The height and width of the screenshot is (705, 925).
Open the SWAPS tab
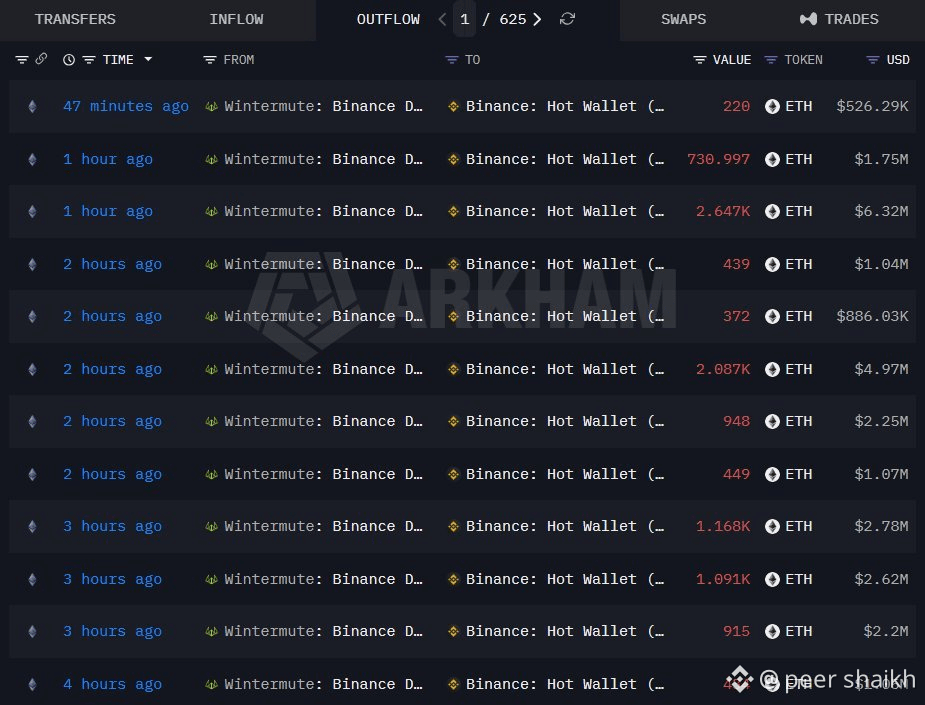coord(683,19)
